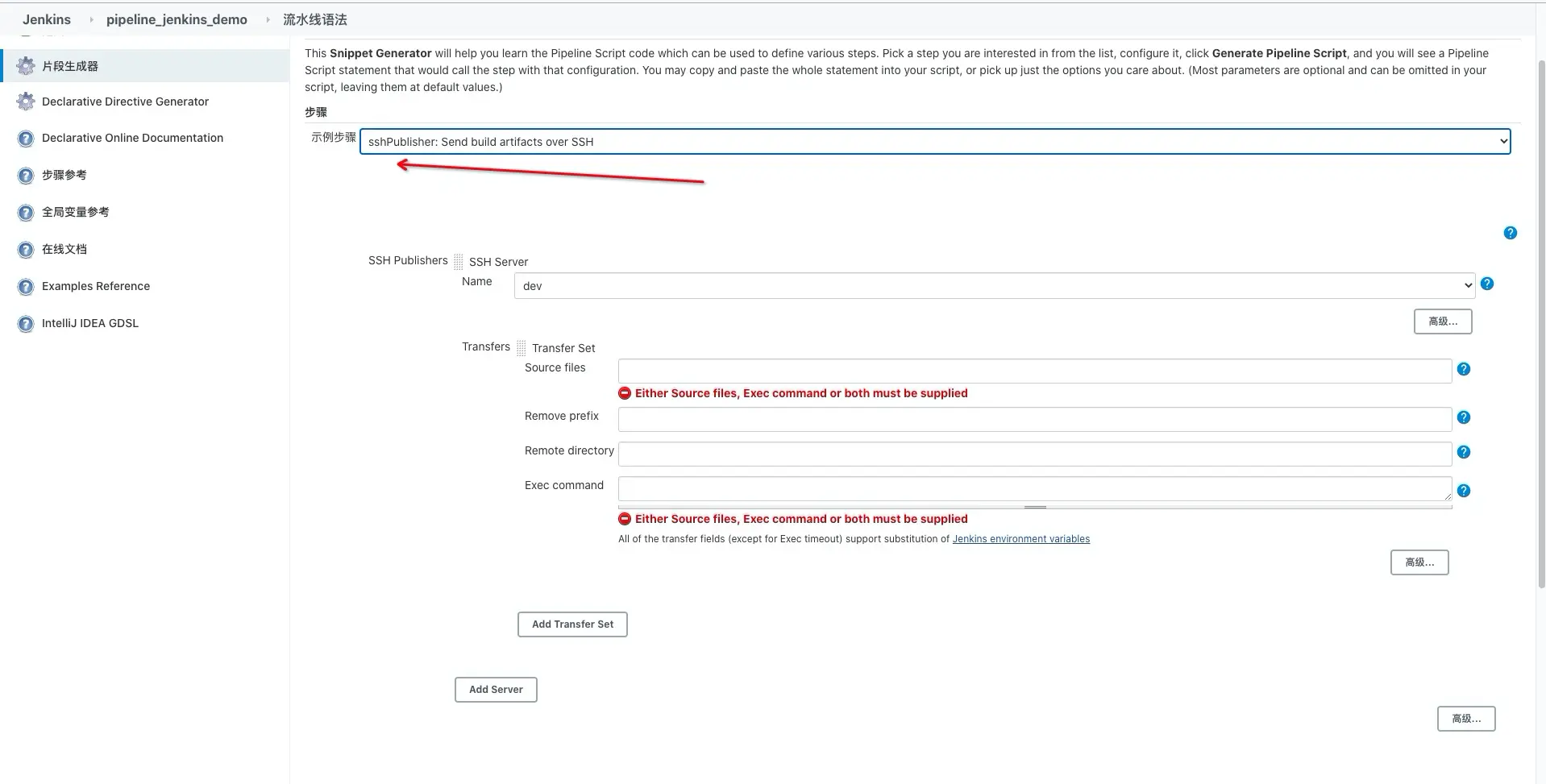1546x784 pixels.
Task: Click the help icon next to the dev Name dropdown
Action: tap(1487, 284)
